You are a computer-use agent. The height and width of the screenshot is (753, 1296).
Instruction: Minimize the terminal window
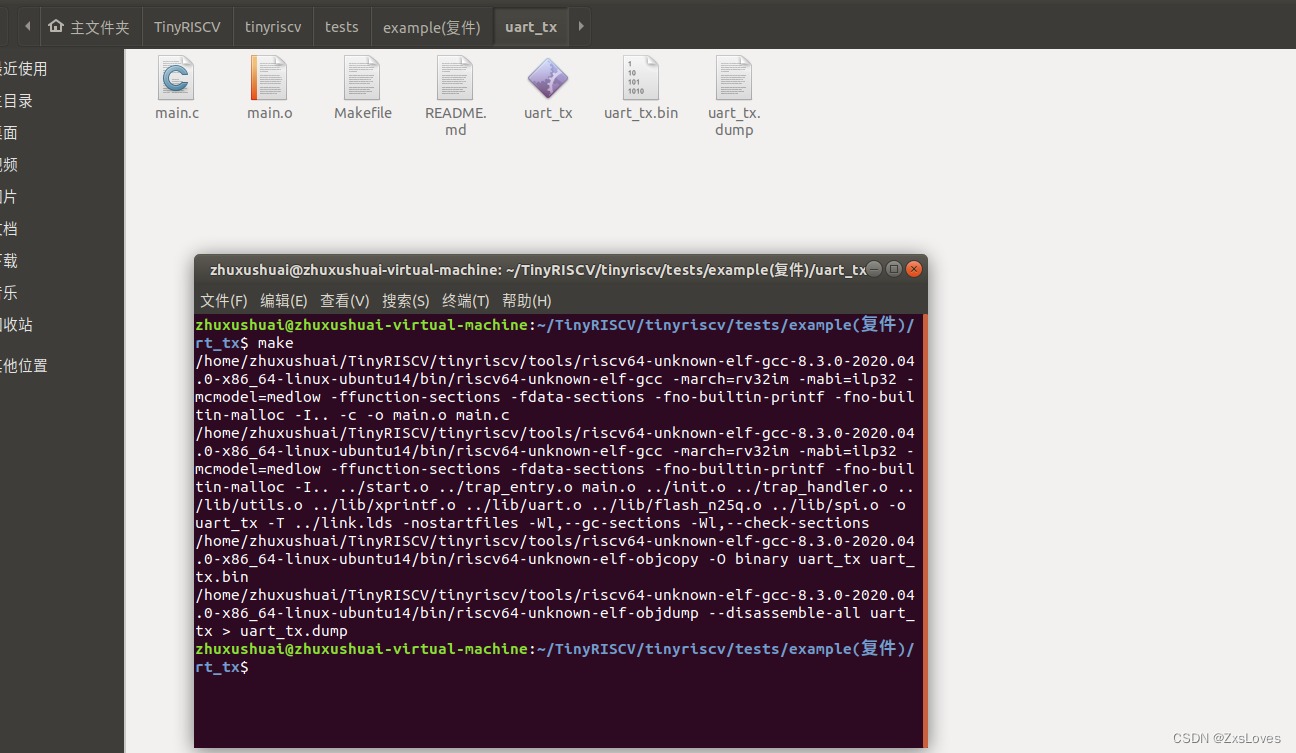click(875, 269)
